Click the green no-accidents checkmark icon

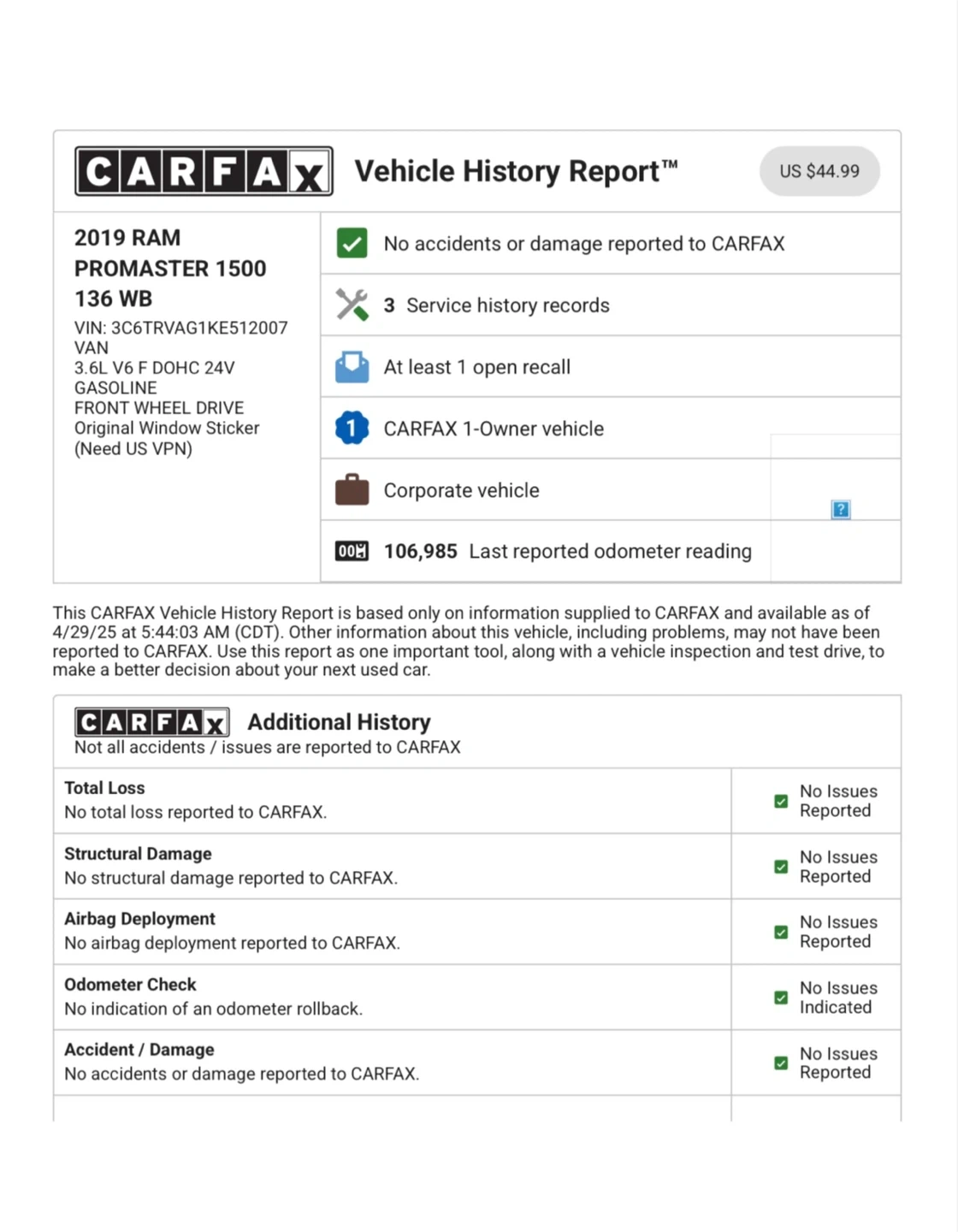coord(352,243)
